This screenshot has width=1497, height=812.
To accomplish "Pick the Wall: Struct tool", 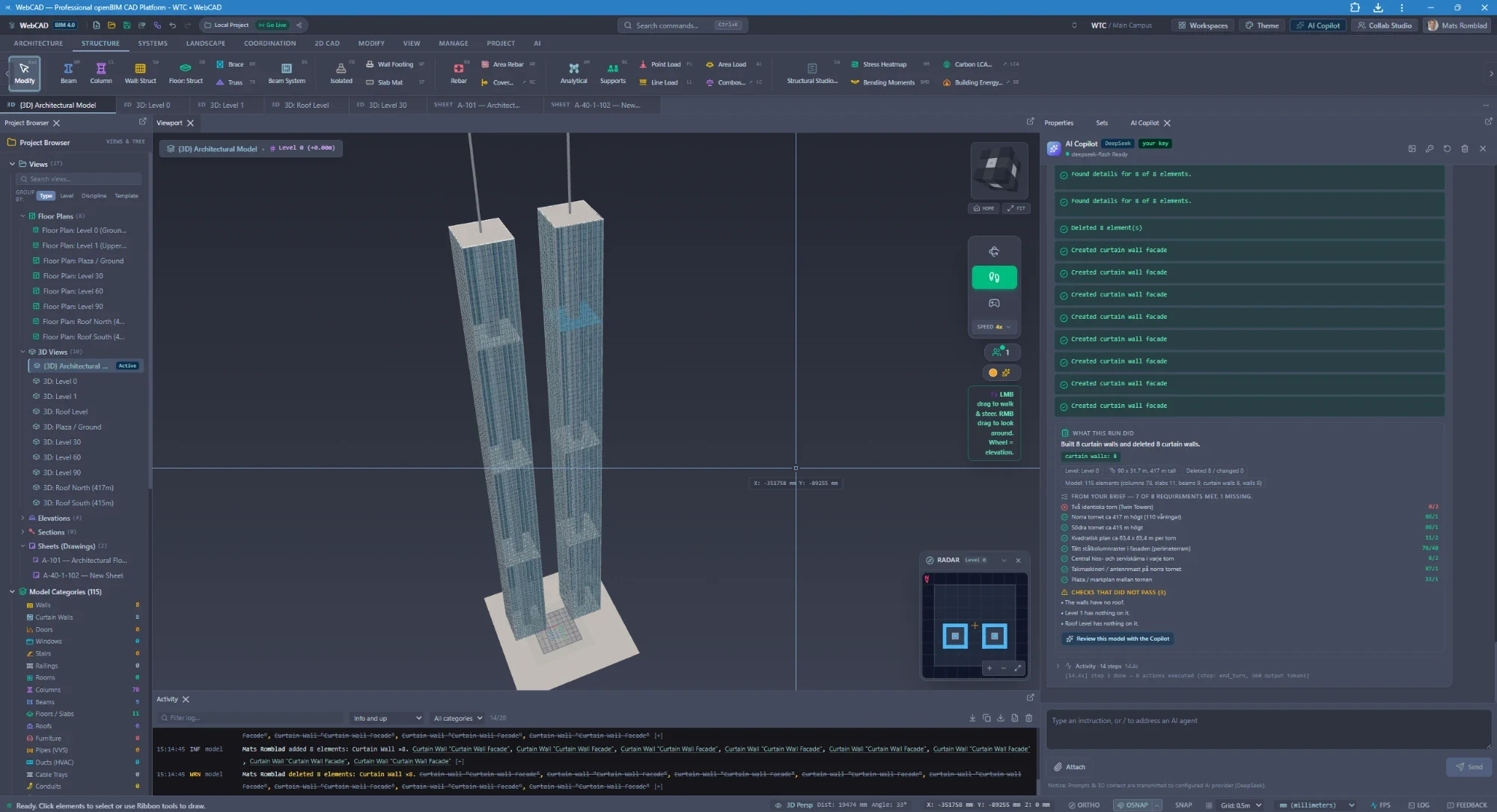I will 141,73.
